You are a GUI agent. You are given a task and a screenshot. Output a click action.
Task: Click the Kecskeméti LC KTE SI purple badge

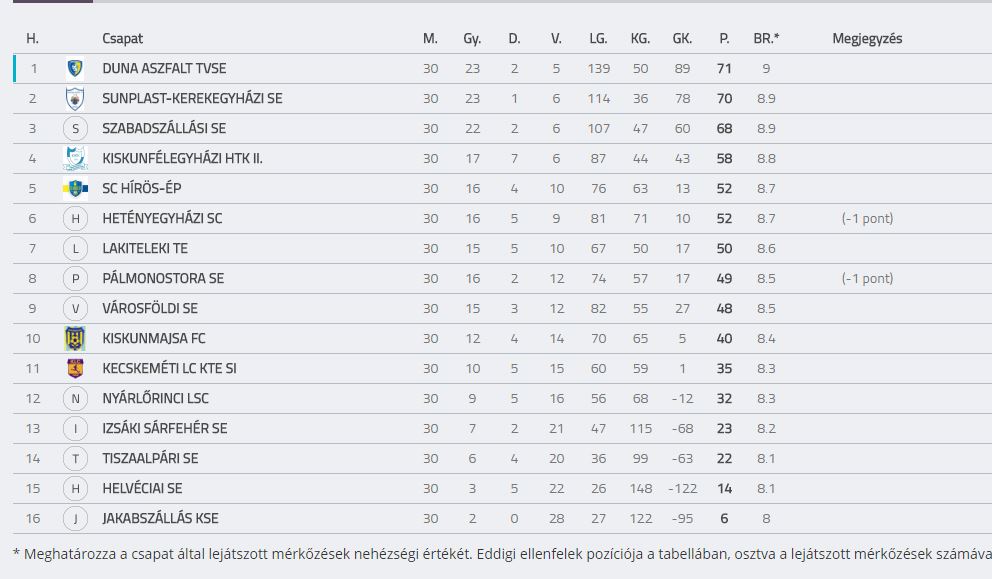(x=75, y=368)
